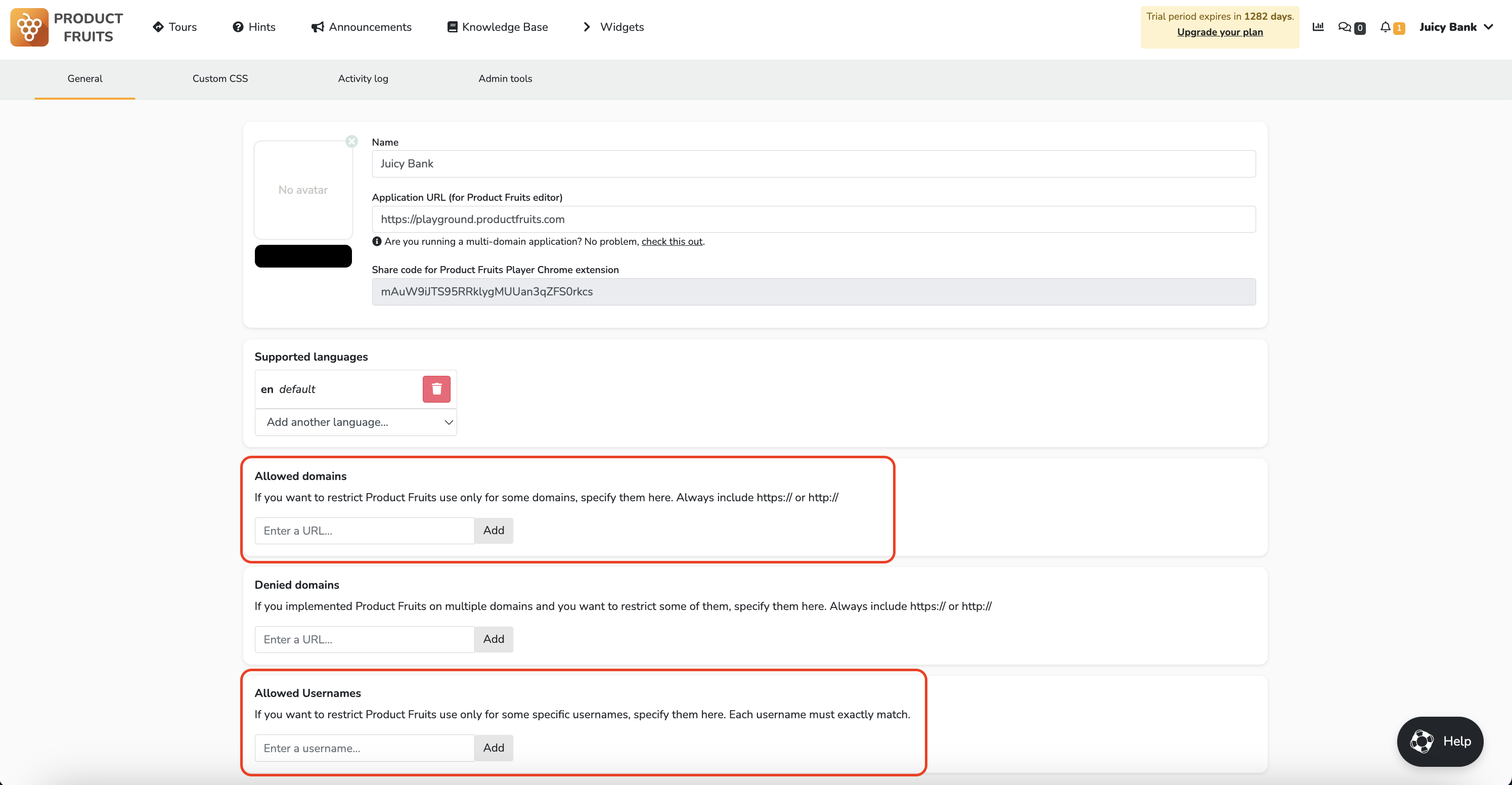
Task: Open the check this out link
Action: click(672, 241)
